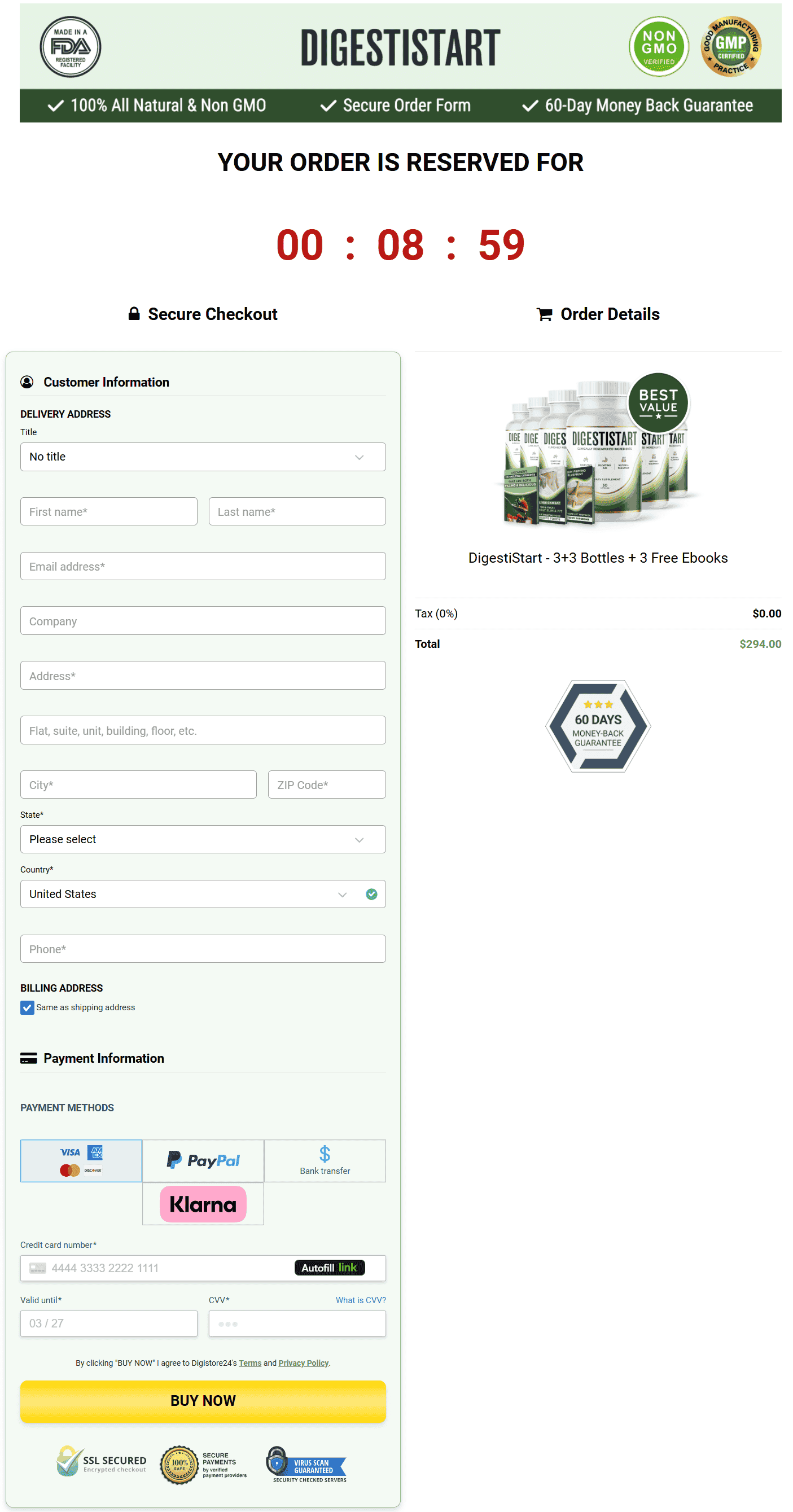Image resolution: width=793 pixels, height=1512 pixels.
Task: Click the SSL Secured checkout badge
Action: 102,1463
